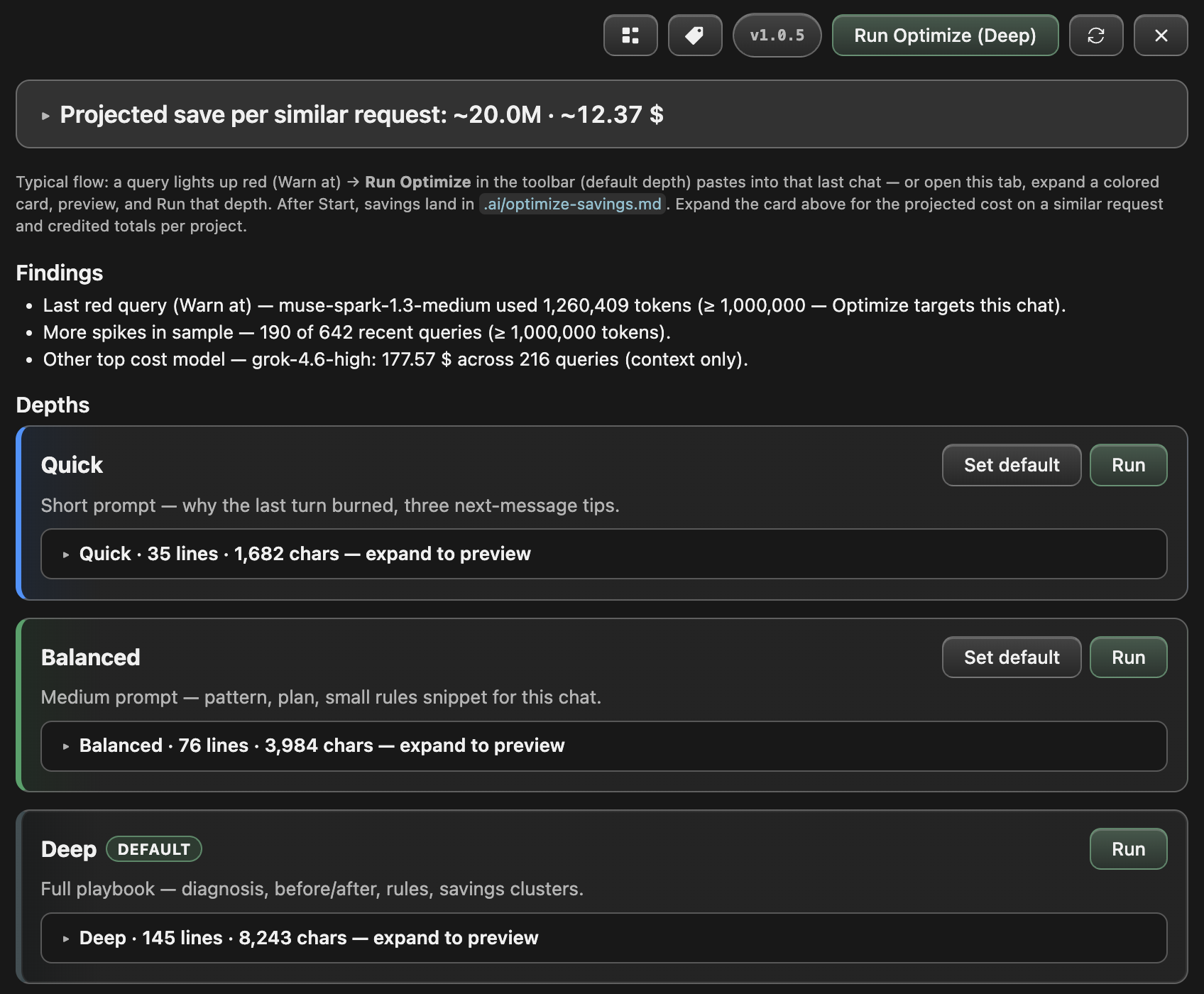This screenshot has height=994, width=1204.
Task: Set Quick as the default depth
Action: point(1012,465)
